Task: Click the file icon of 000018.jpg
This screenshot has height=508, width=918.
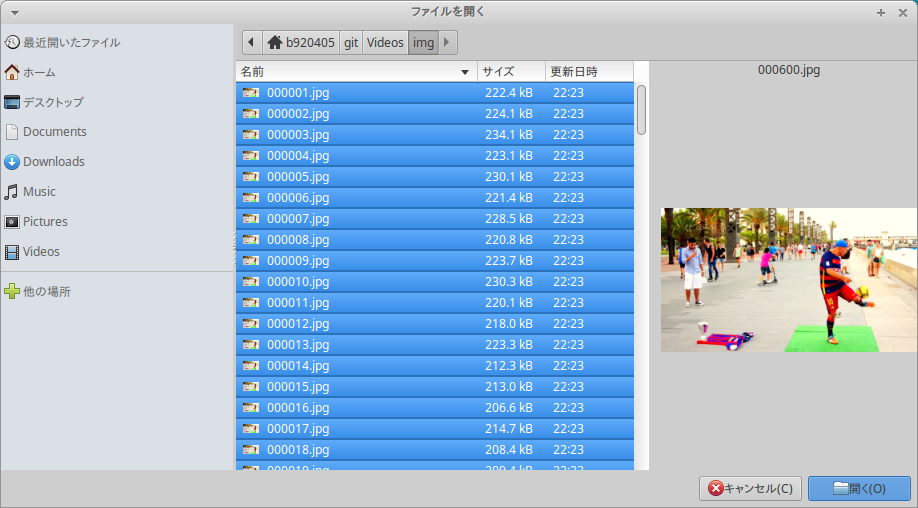Action: point(251,449)
